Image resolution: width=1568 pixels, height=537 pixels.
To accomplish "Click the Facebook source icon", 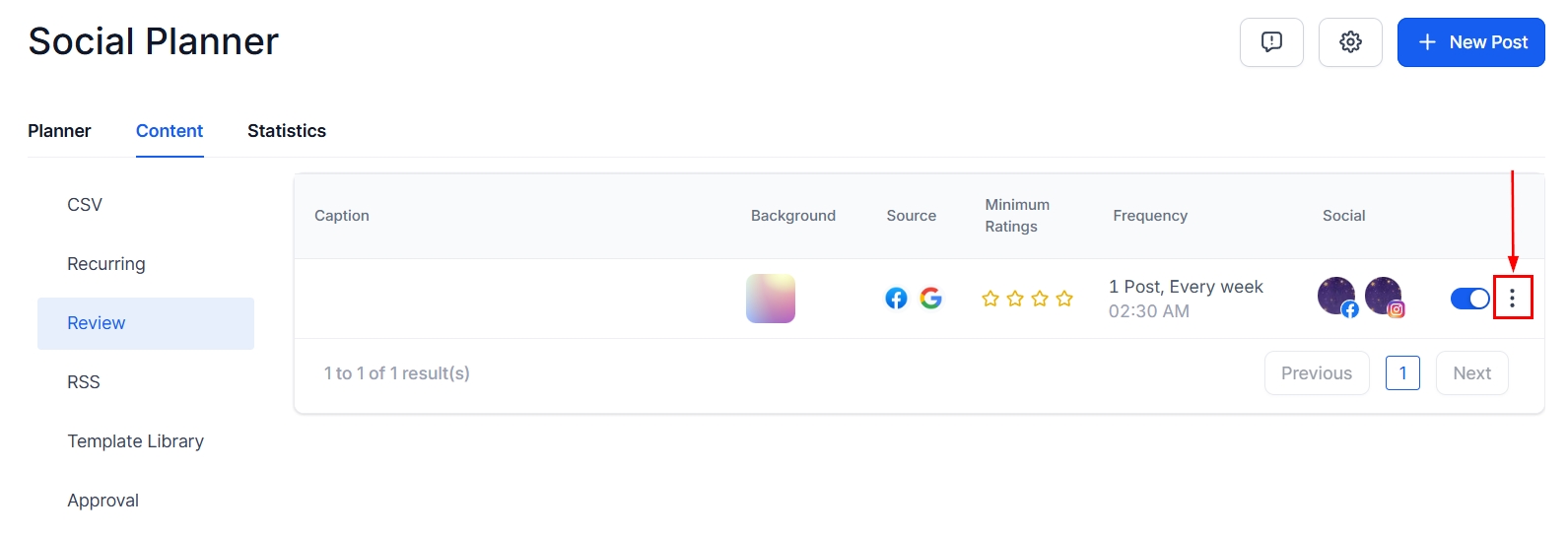I will point(896,299).
